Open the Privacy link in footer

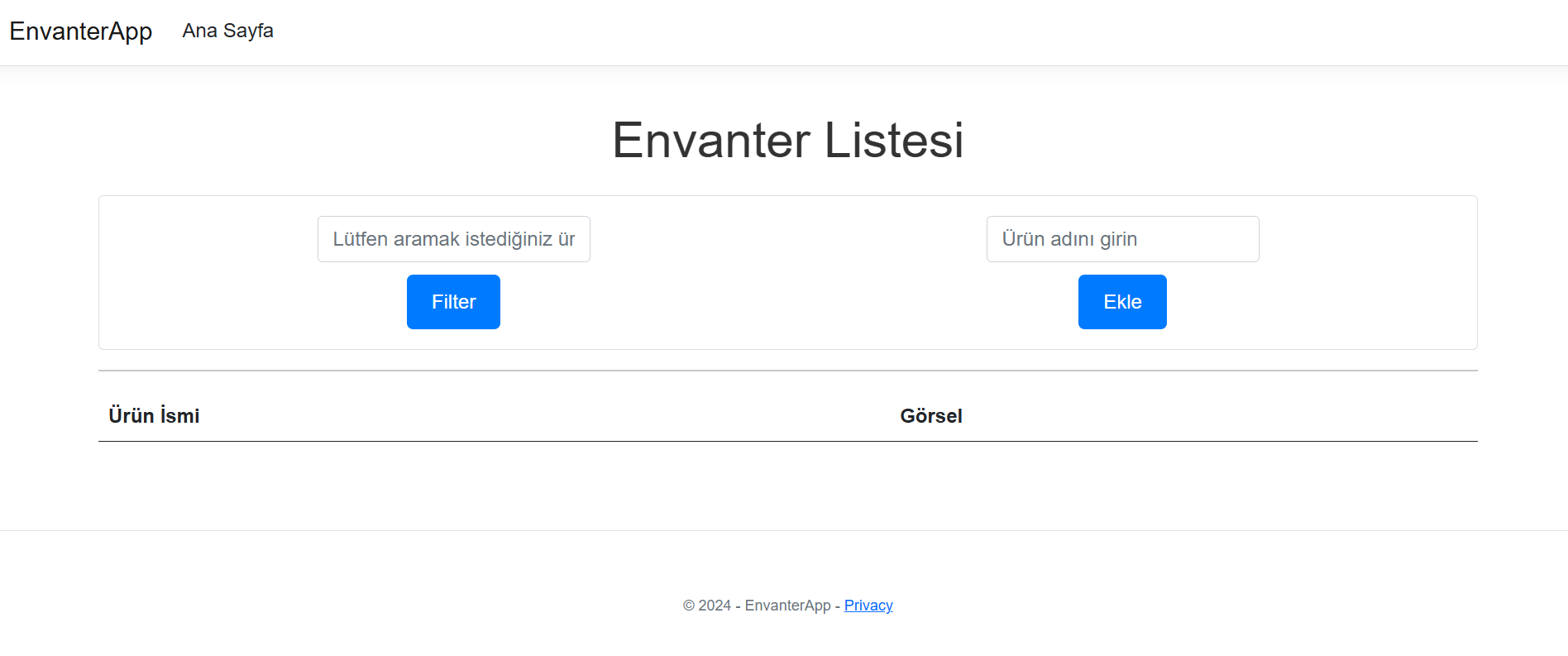tap(868, 606)
